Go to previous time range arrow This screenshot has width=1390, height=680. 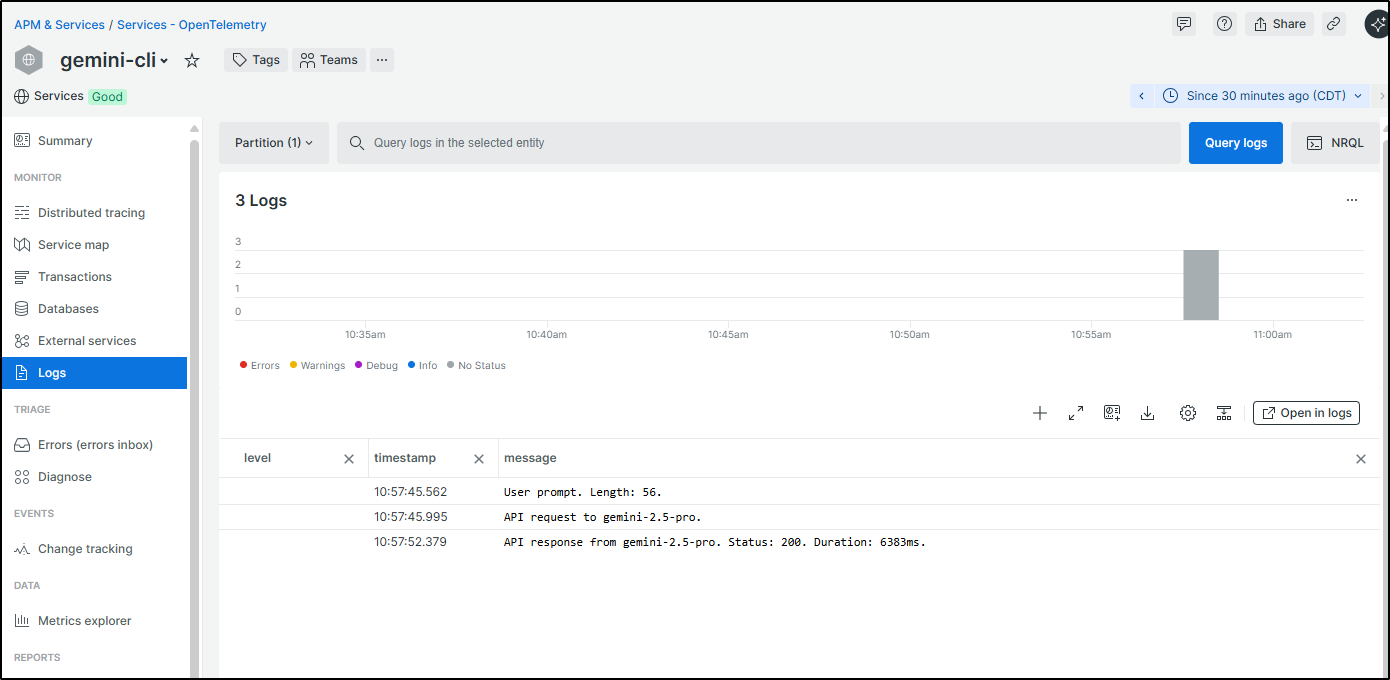coord(1141,96)
